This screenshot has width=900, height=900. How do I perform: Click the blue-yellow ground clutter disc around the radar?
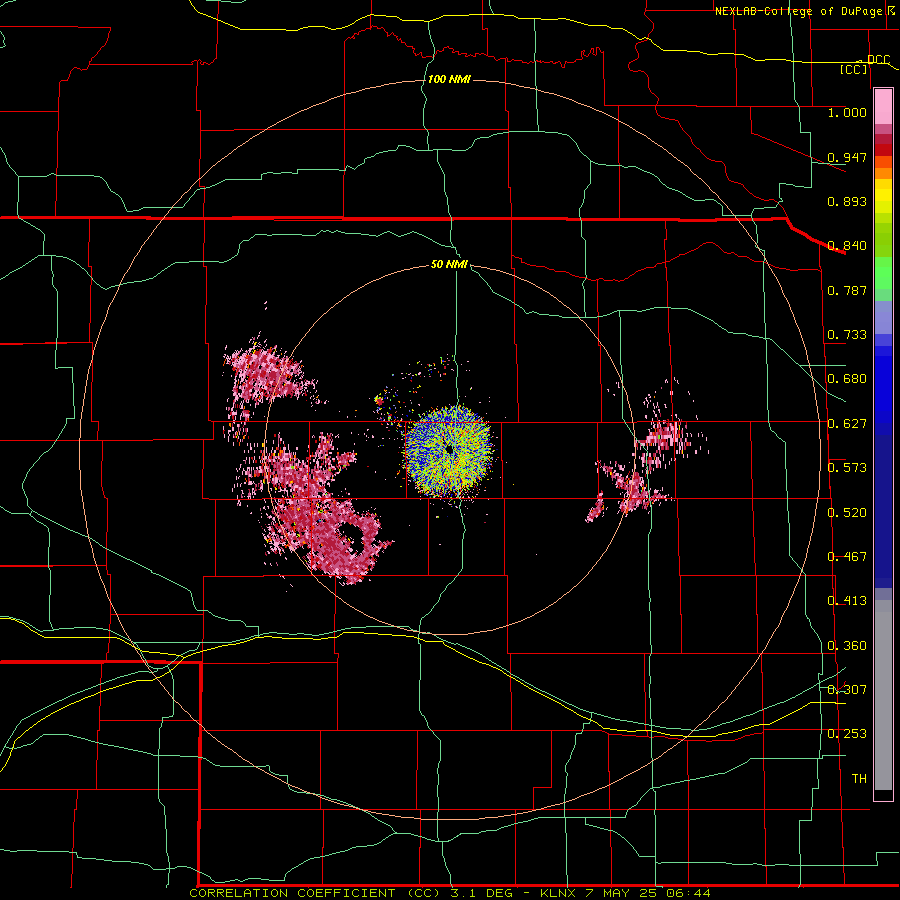click(x=449, y=451)
